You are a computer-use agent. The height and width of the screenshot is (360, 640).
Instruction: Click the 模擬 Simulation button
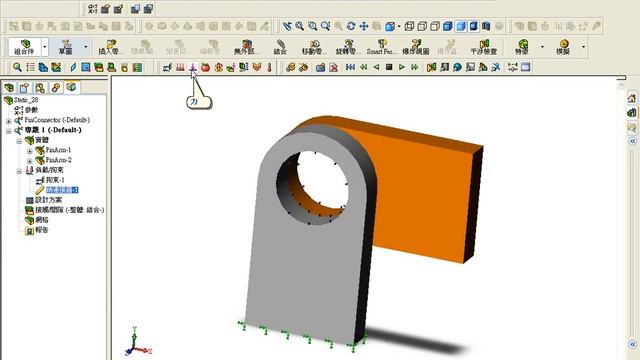click(x=563, y=47)
